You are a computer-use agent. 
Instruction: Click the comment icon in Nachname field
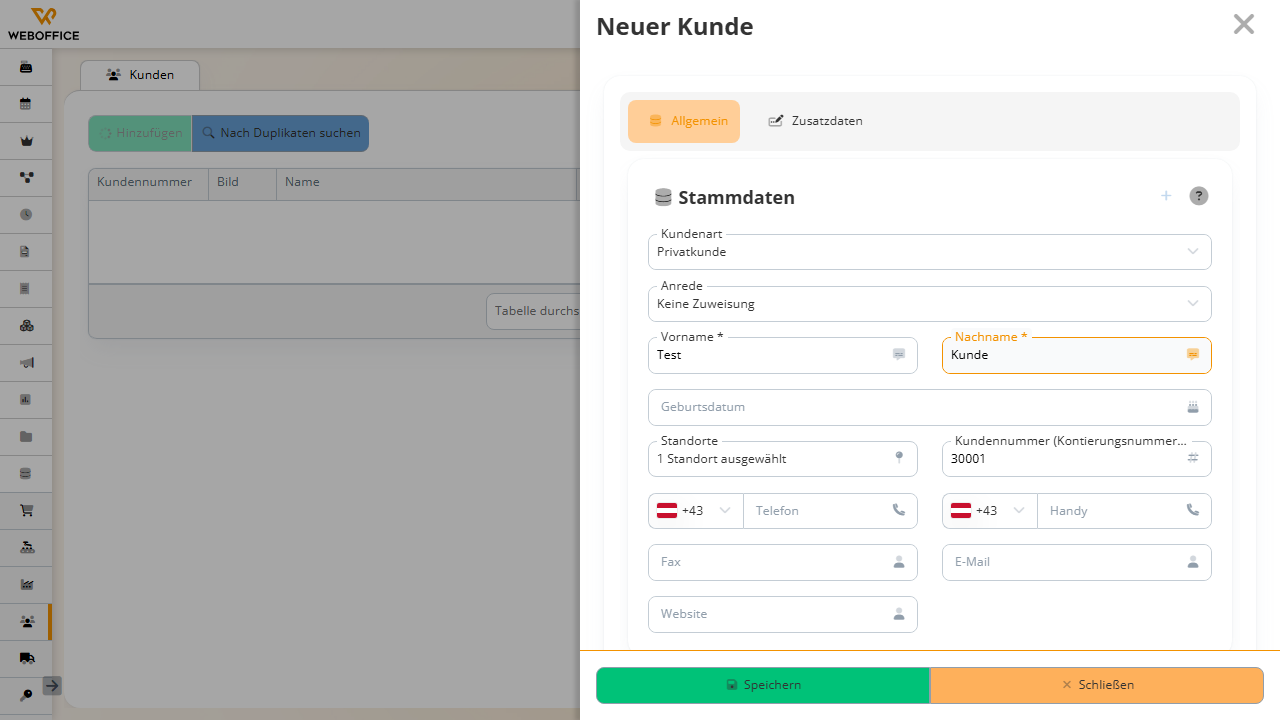(x=1192, y=354)
